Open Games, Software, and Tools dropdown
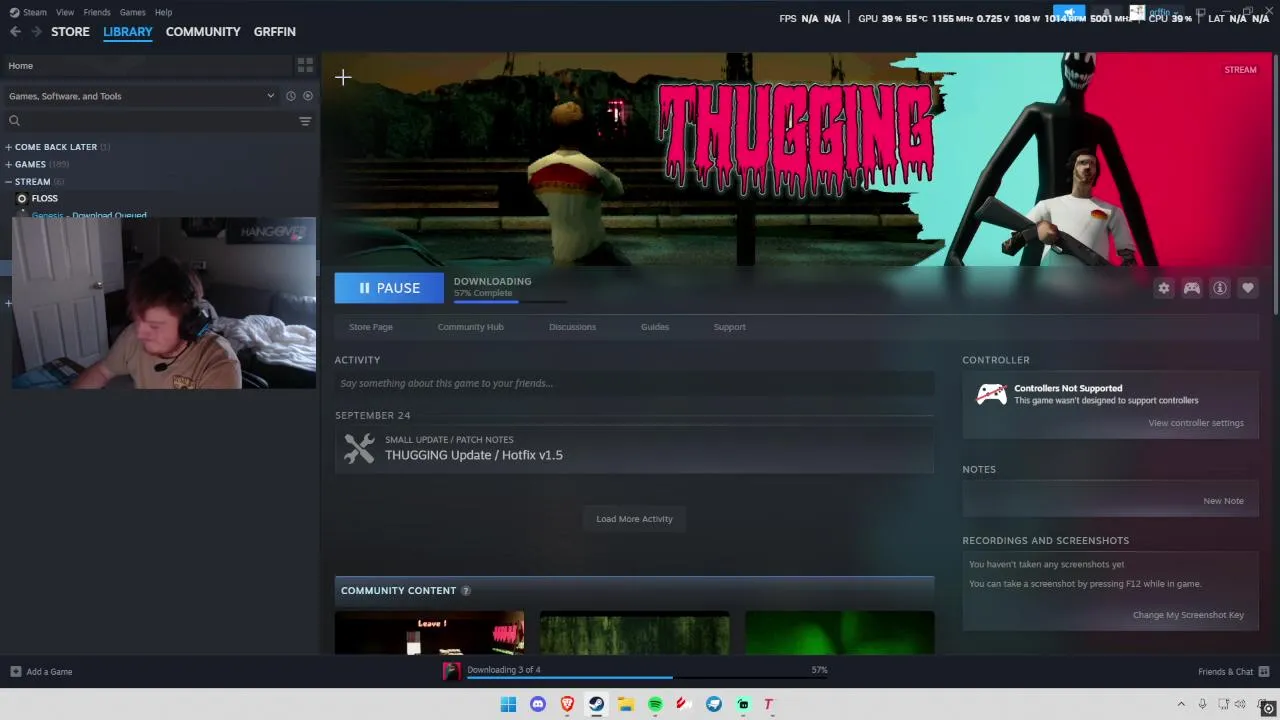1280x720 pixels. (141, 96)
